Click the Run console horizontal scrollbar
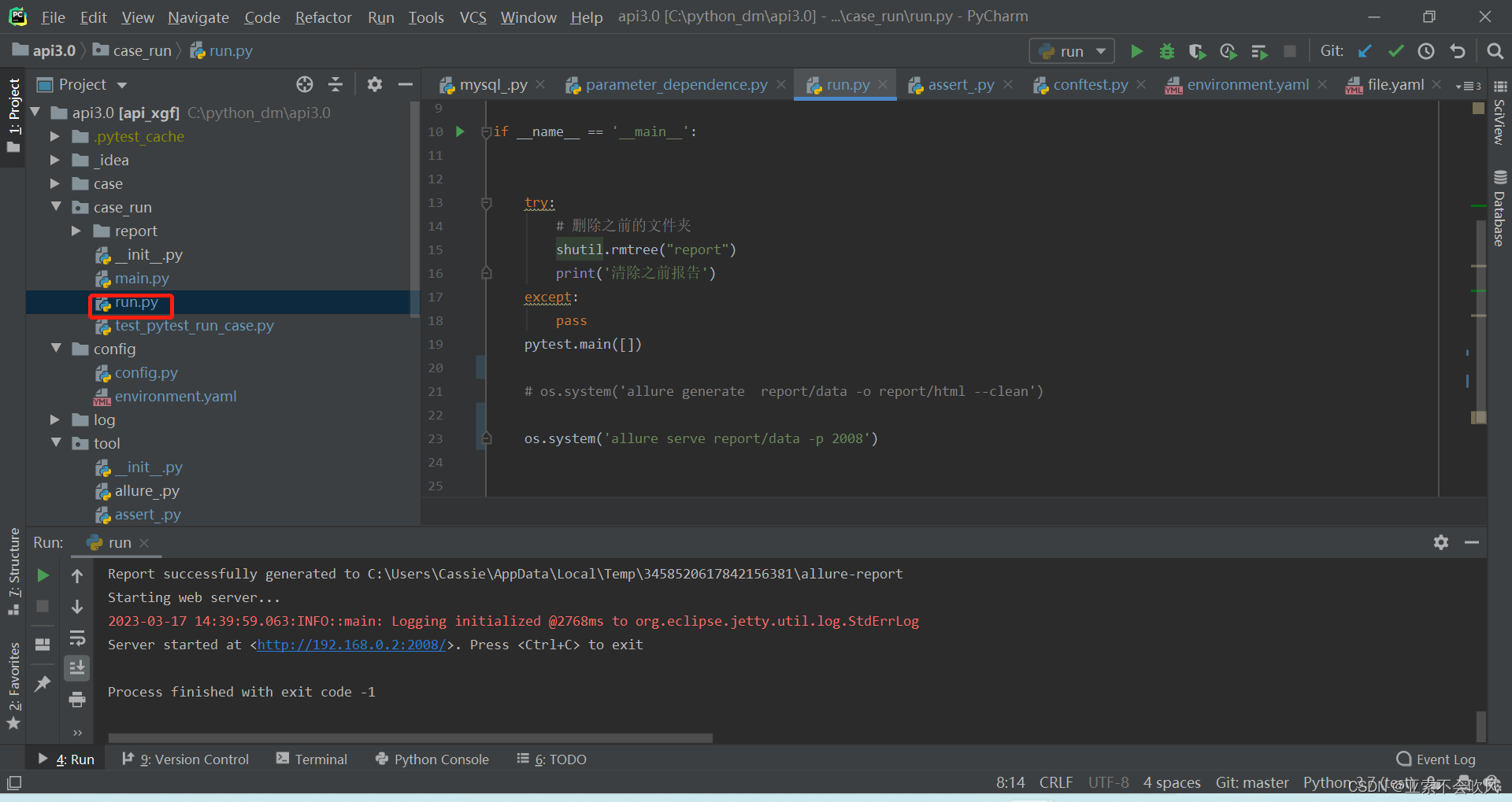Screen dimensions: 1512x802 [x=410, y=738]
